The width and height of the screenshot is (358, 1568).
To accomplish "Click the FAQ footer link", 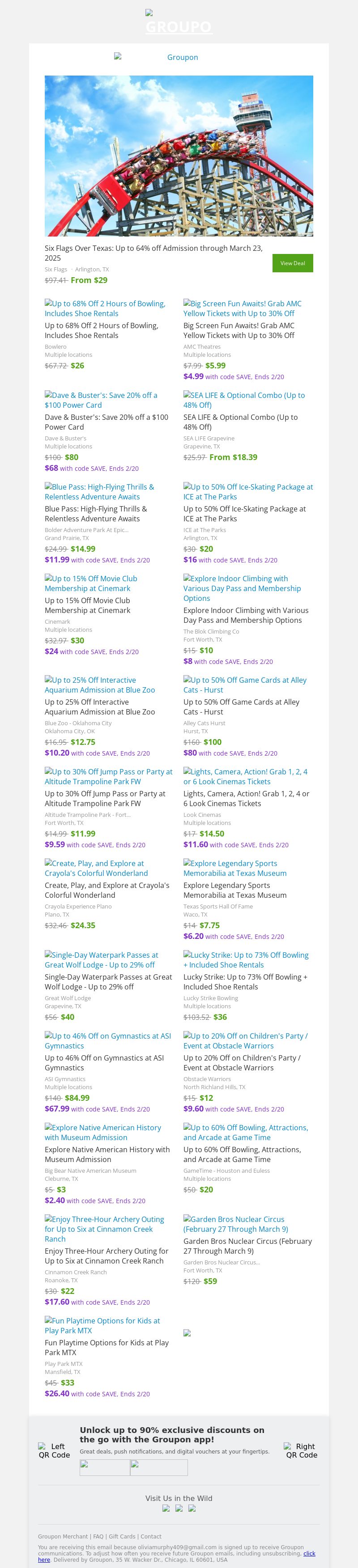I will pos(98,1536).
